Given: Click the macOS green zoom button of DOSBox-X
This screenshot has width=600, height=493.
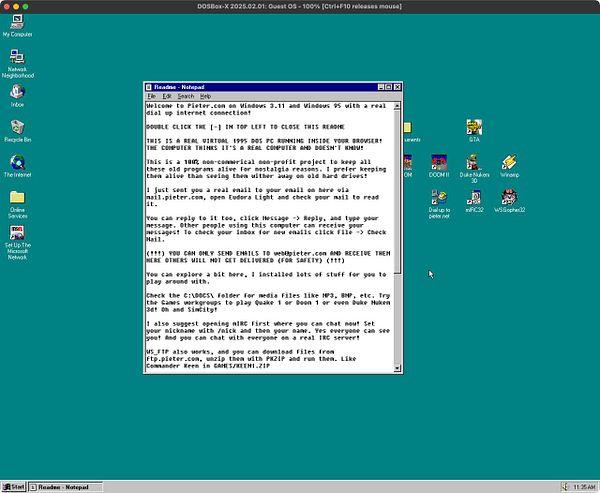Looking at the screenshot, I should (25, 7).
